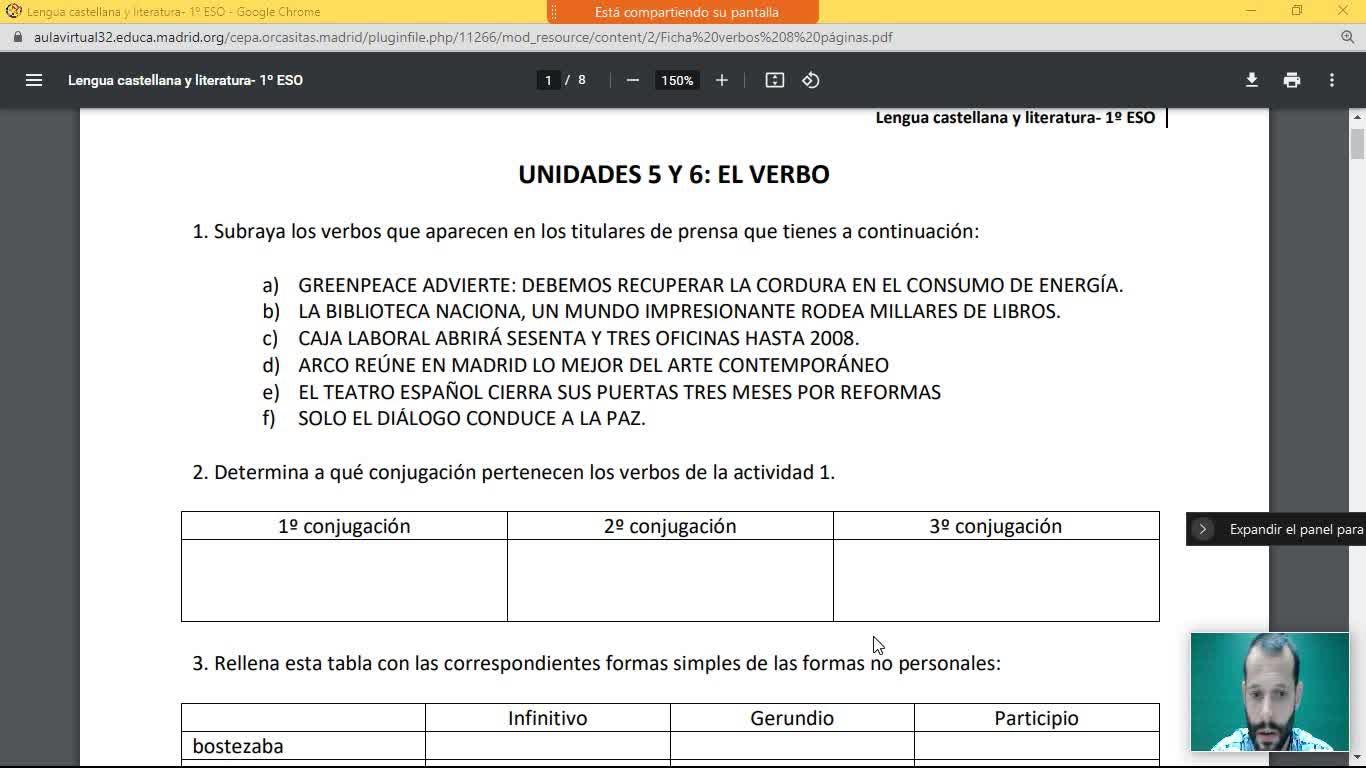Image resolution: width=1366 pixels, height=768 pixels.
Task: Click the 1ª conjugación table cell
Action: point(344,580)
